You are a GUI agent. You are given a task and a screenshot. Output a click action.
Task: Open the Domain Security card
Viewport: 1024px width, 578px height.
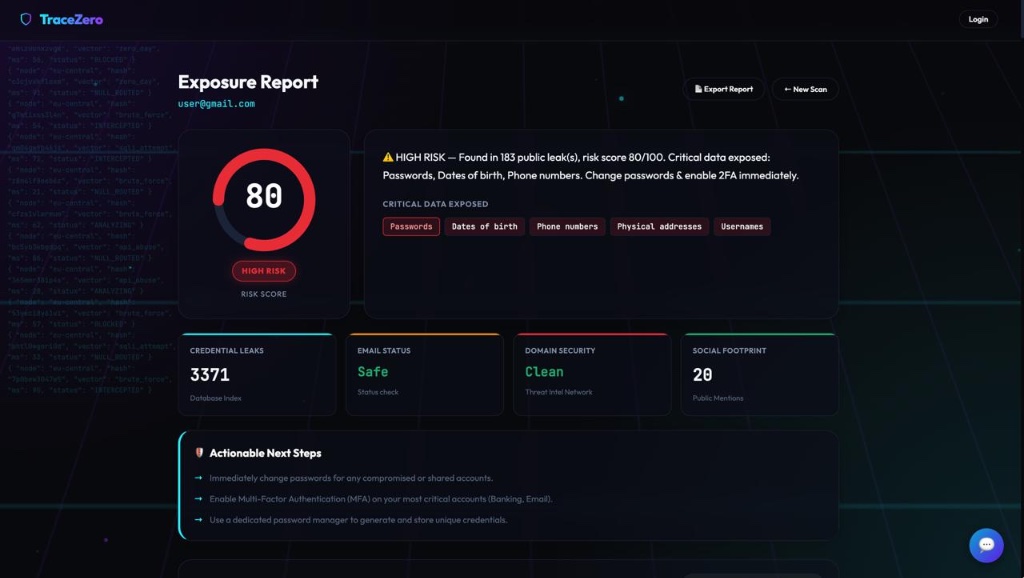pyautogui.click(x=592, y=374)
